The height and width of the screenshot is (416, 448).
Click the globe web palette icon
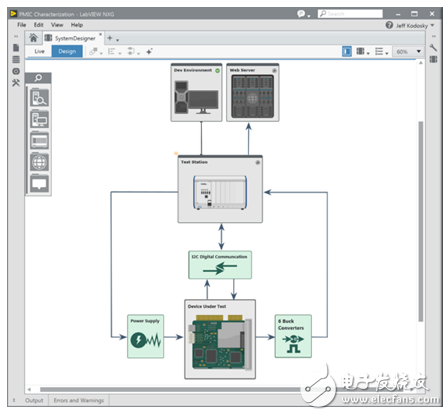click(39, 163)
